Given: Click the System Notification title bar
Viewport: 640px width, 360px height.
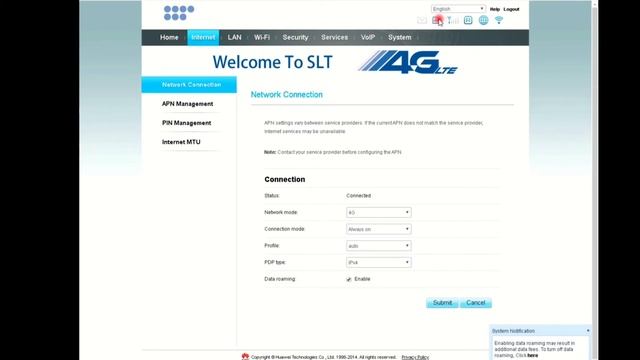Looking at the screenshot, I should point(540,331).
